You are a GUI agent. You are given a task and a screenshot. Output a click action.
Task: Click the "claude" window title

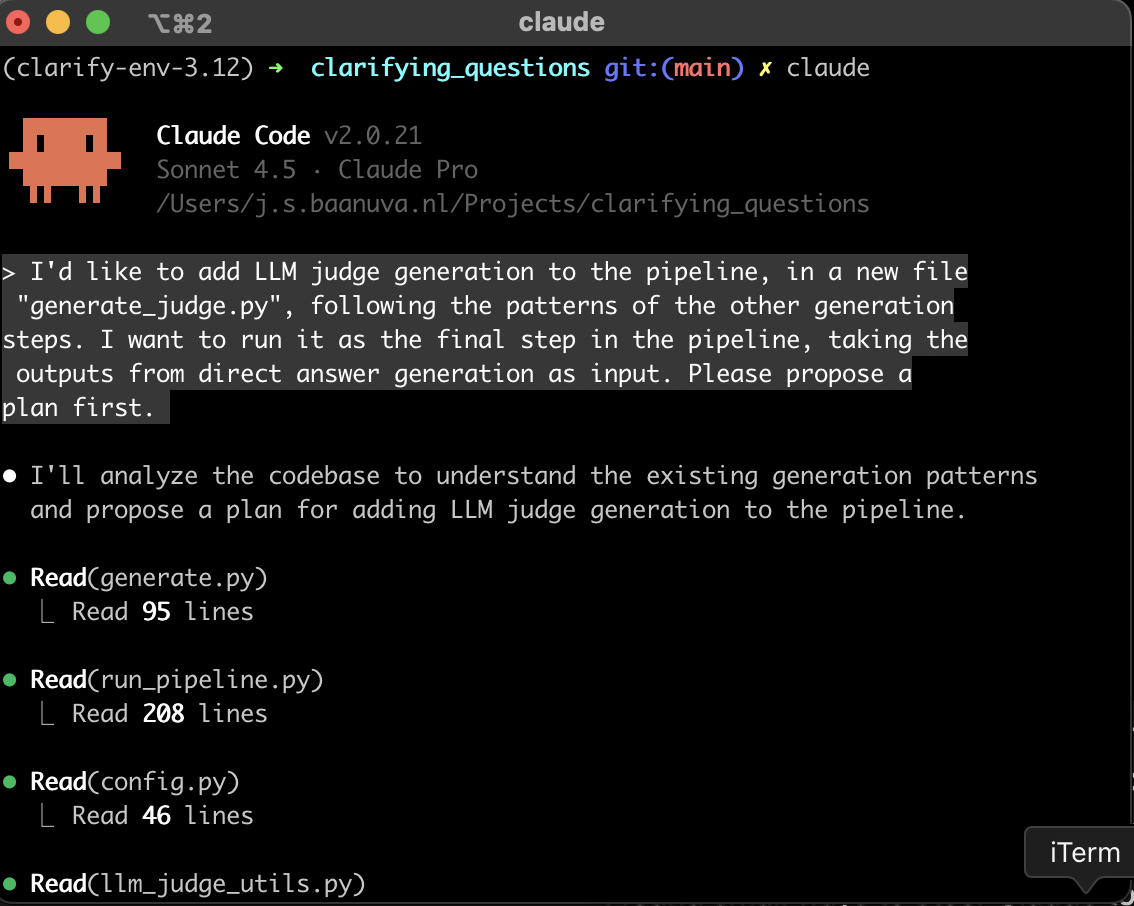pyautogui.click(x=561, y=22)
